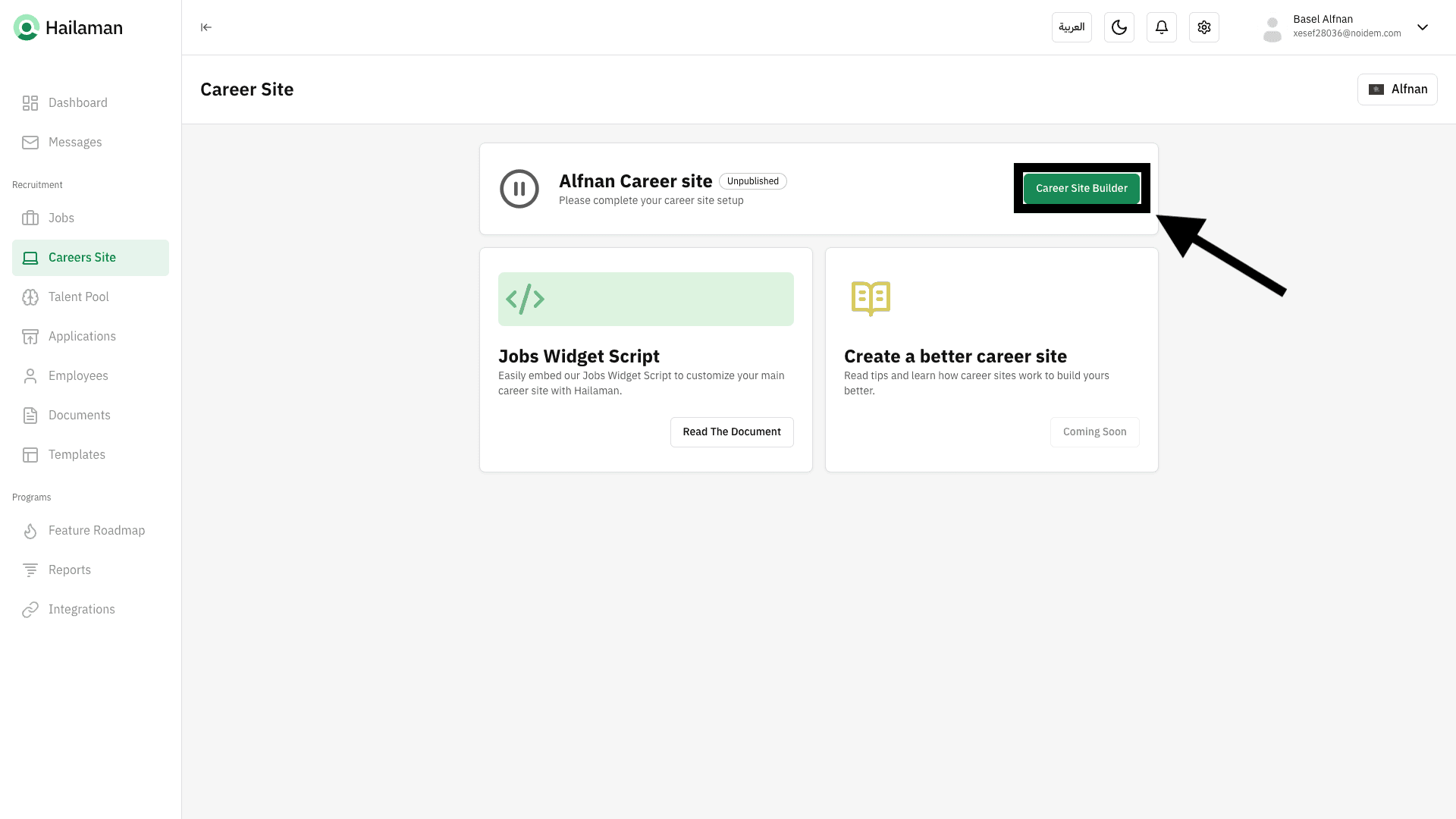This screenshot has width=1456, height=819.
Task: Open Applications page
Action: [x=82, y=337]
